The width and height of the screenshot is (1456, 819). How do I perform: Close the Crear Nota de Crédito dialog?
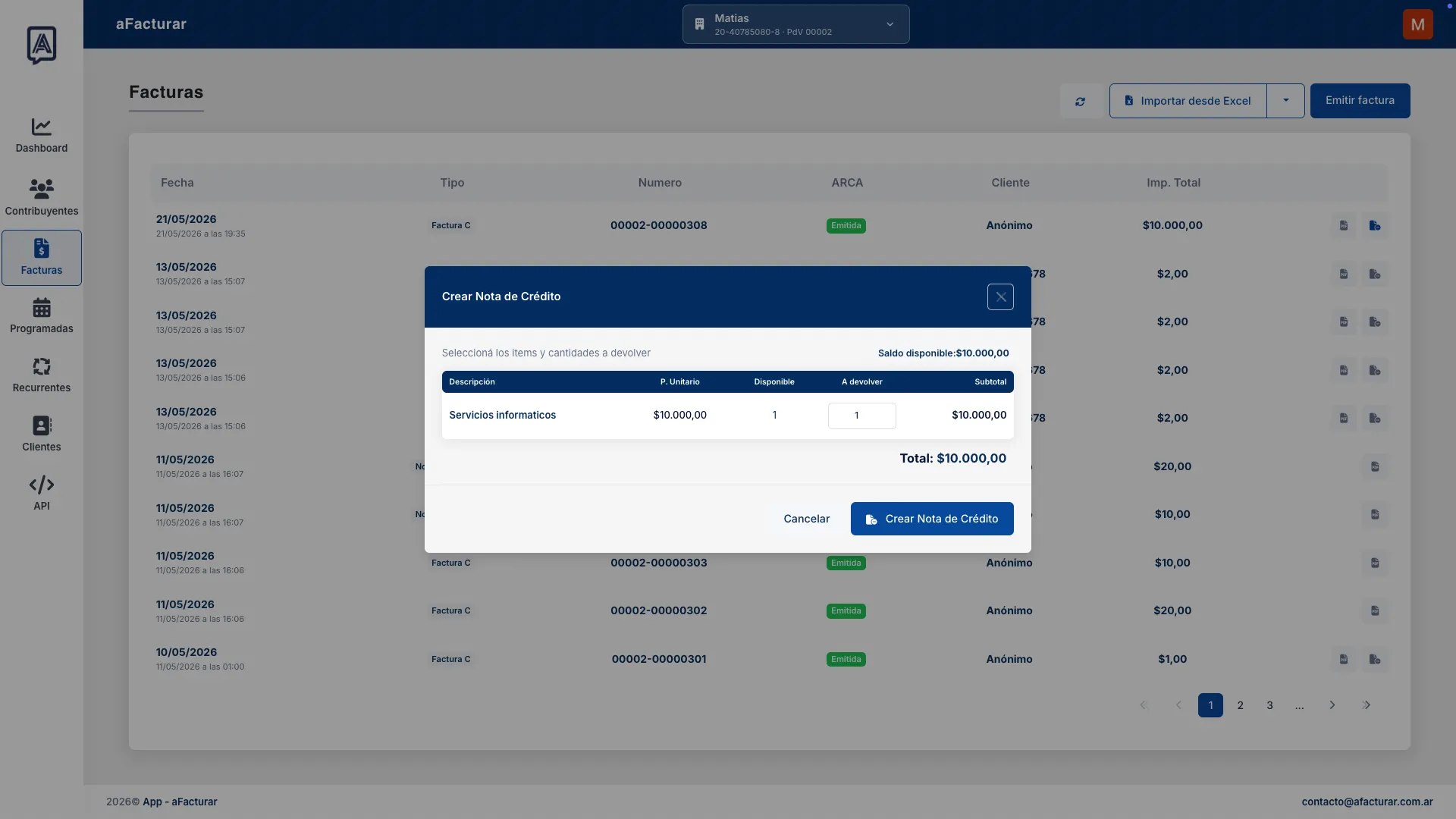pyautogui.click(x=1000, y=297)
